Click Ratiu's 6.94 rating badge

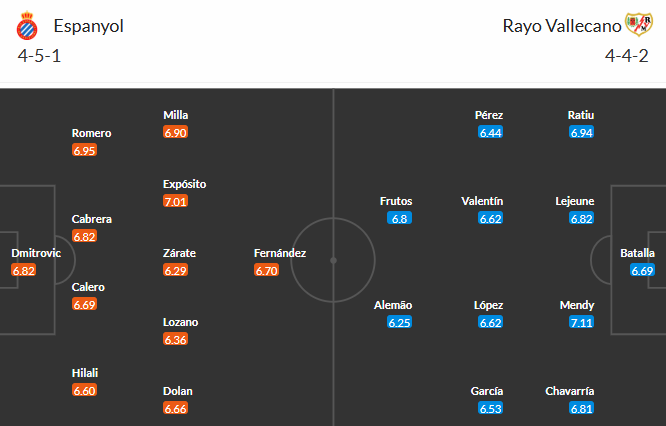[x=581, y=132]
